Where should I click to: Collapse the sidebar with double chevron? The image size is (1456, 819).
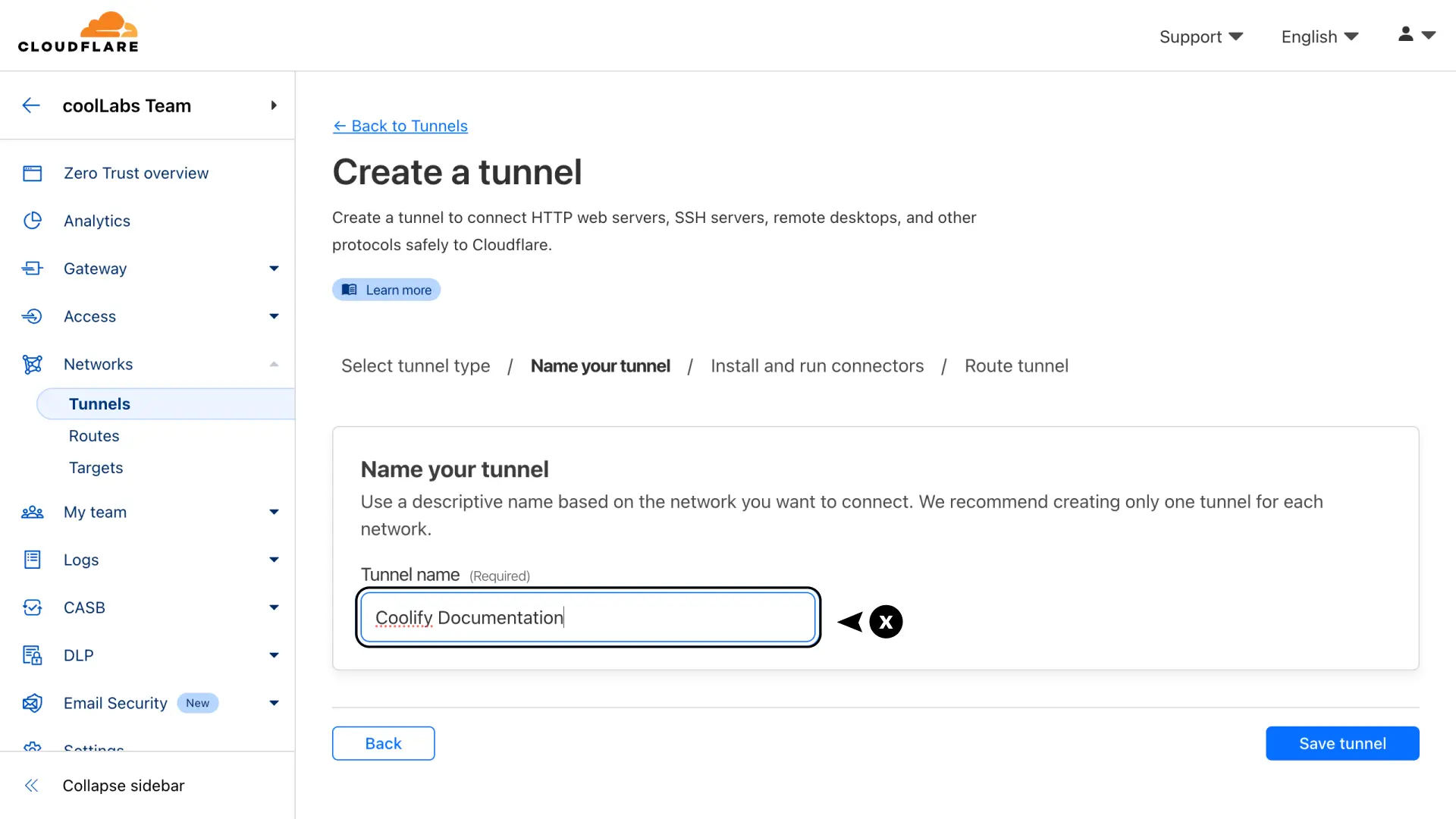point(31,786)
